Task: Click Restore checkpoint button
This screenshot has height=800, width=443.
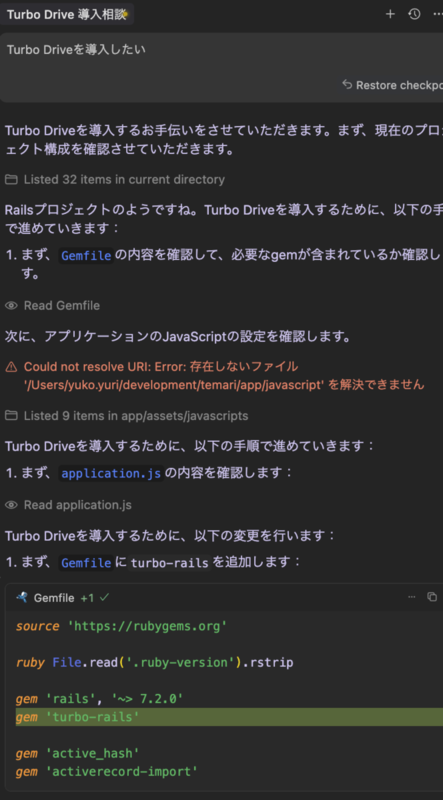Action: tap(392, 85)
